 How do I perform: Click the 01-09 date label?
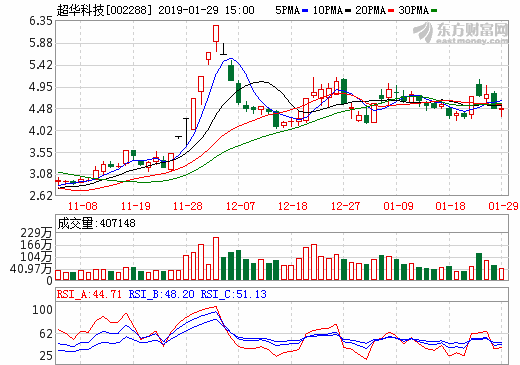pyautogui.click(x=398, y=206)
